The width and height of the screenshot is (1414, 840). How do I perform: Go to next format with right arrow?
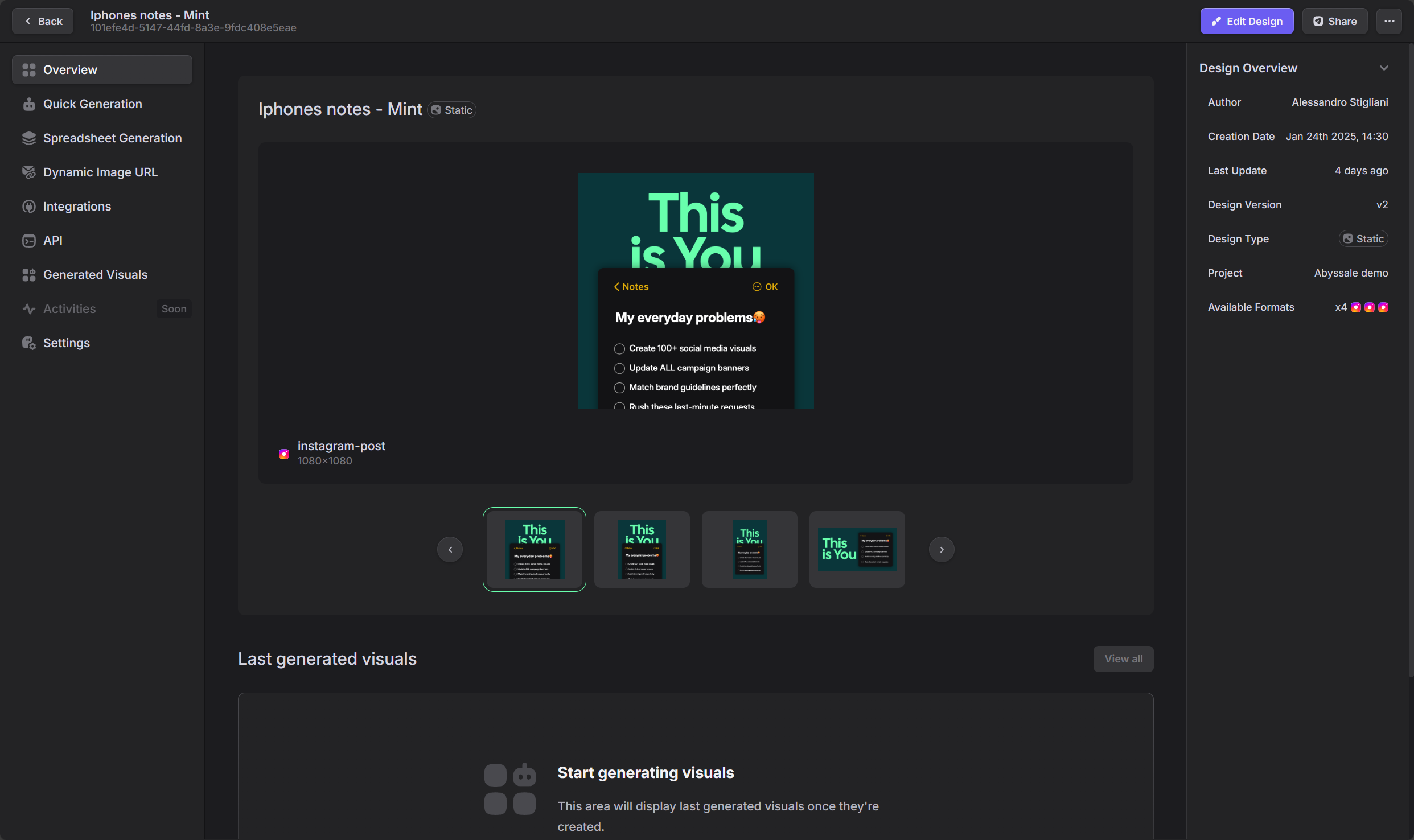coord(942,549)
